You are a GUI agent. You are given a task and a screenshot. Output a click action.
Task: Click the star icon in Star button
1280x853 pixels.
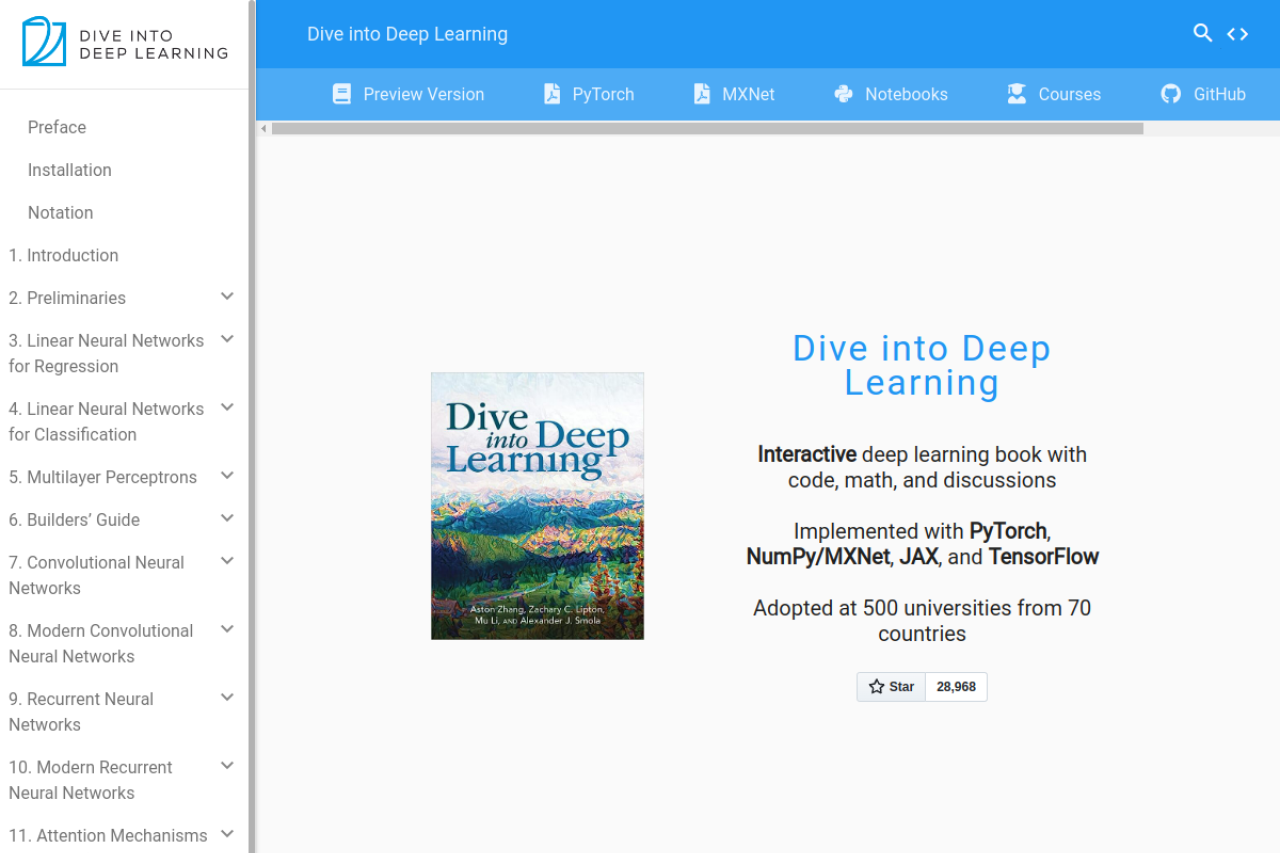point(876,687)
